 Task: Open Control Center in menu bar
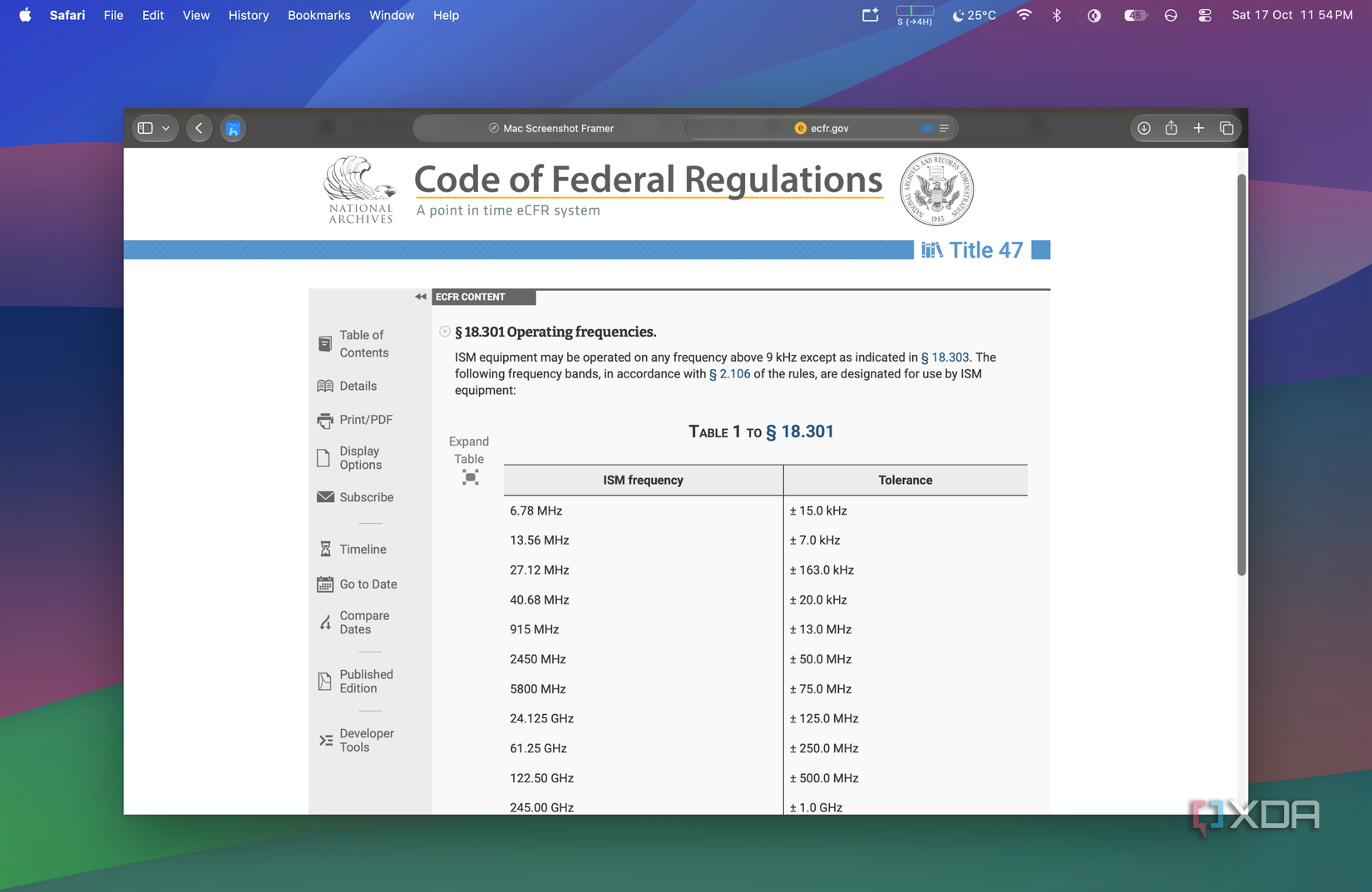[x=1204, y=15]
